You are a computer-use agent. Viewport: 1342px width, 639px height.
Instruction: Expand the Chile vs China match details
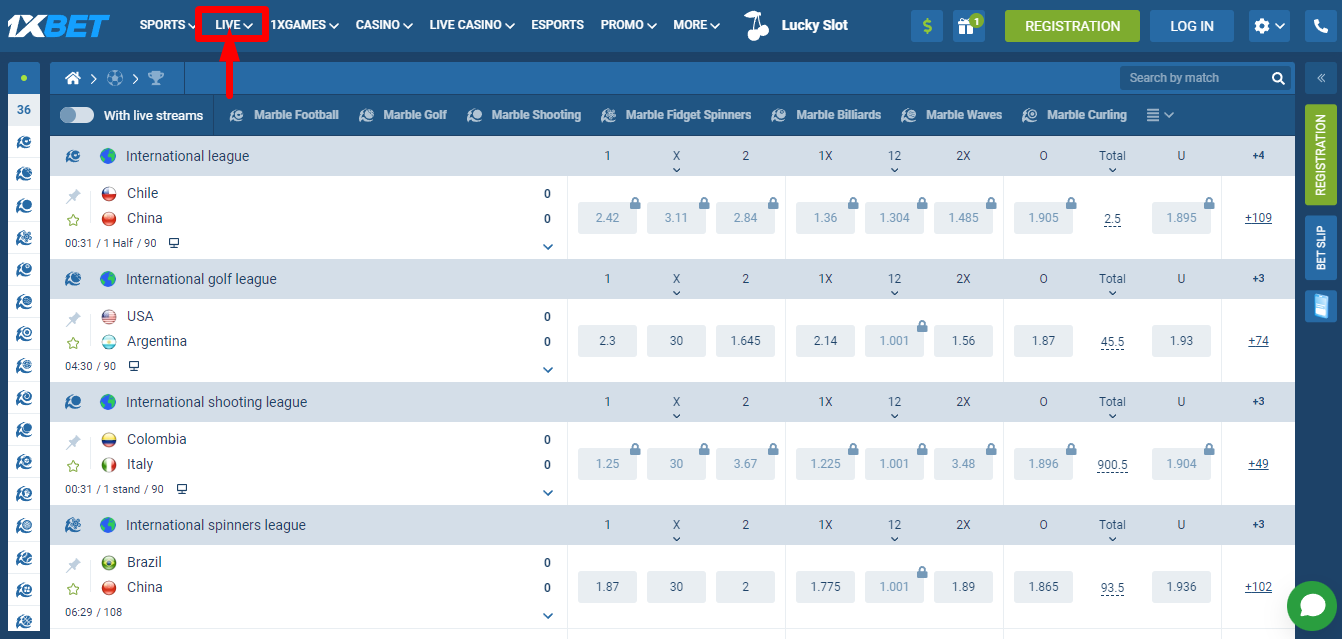[548, 247]
